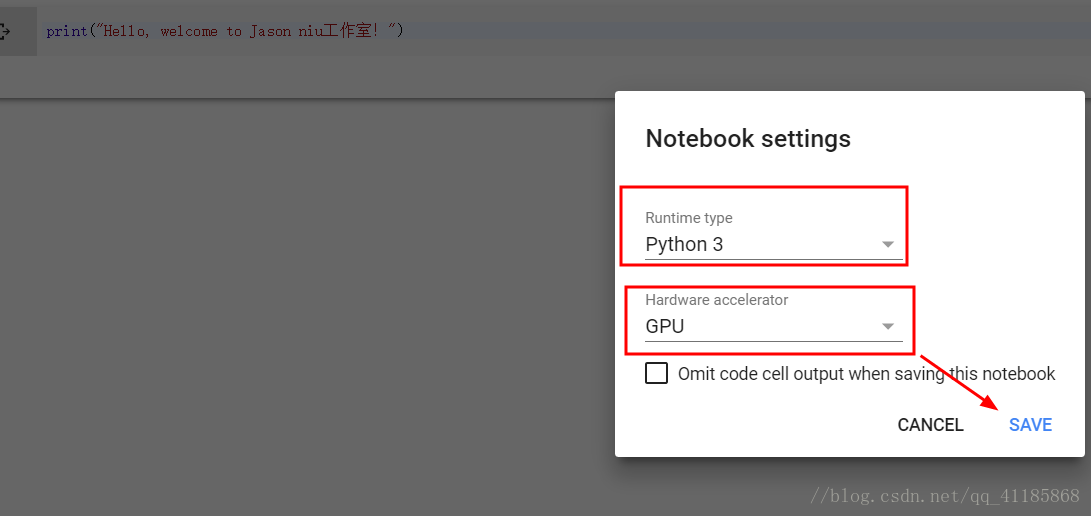
Task: Tick the Omit code cell output checkbox
Action: (x=657, y=373)
